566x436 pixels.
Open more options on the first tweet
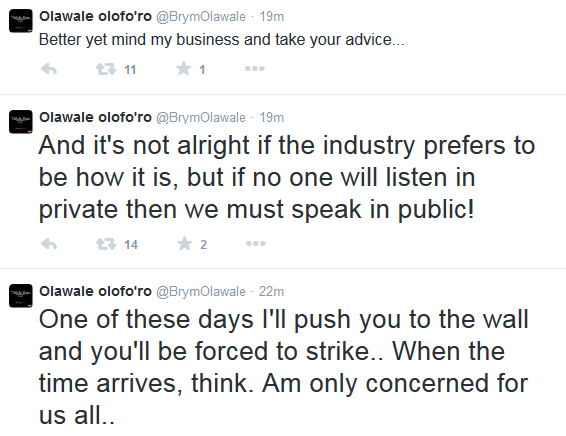pyautogui.click(x=255, y=69)
